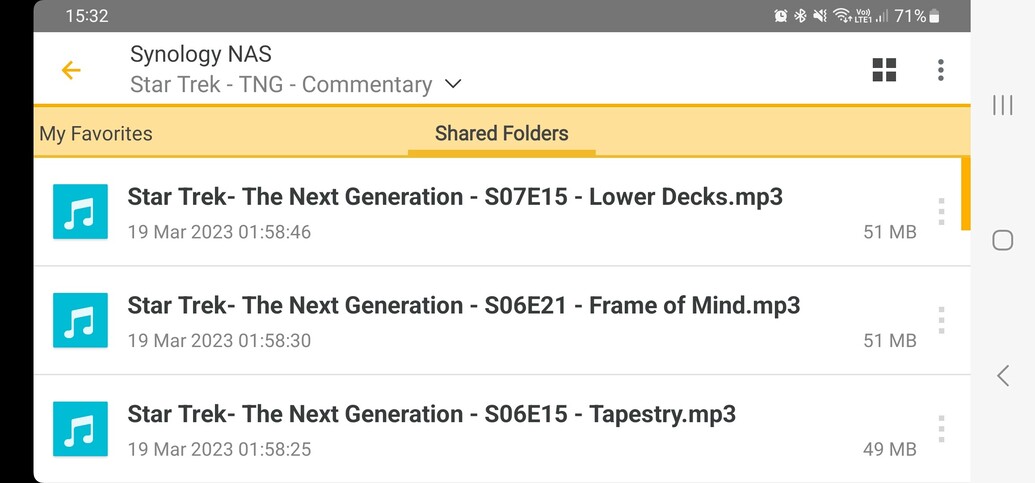Click the orange scrollbar handle

[x=965, y=193]
